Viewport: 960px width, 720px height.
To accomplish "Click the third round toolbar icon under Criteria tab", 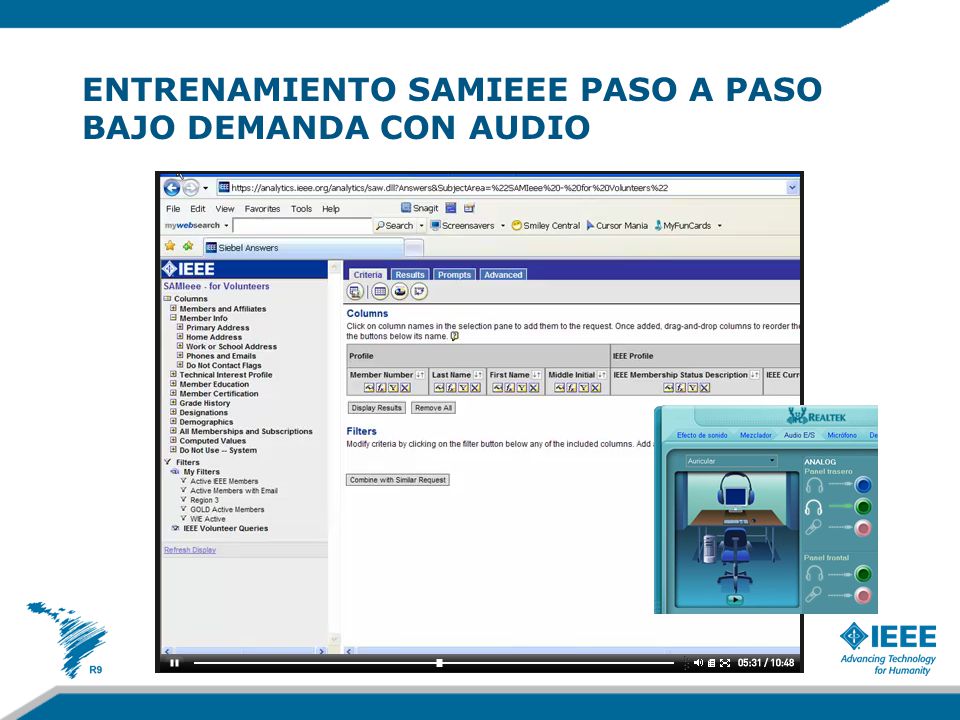I will point(400,291).
